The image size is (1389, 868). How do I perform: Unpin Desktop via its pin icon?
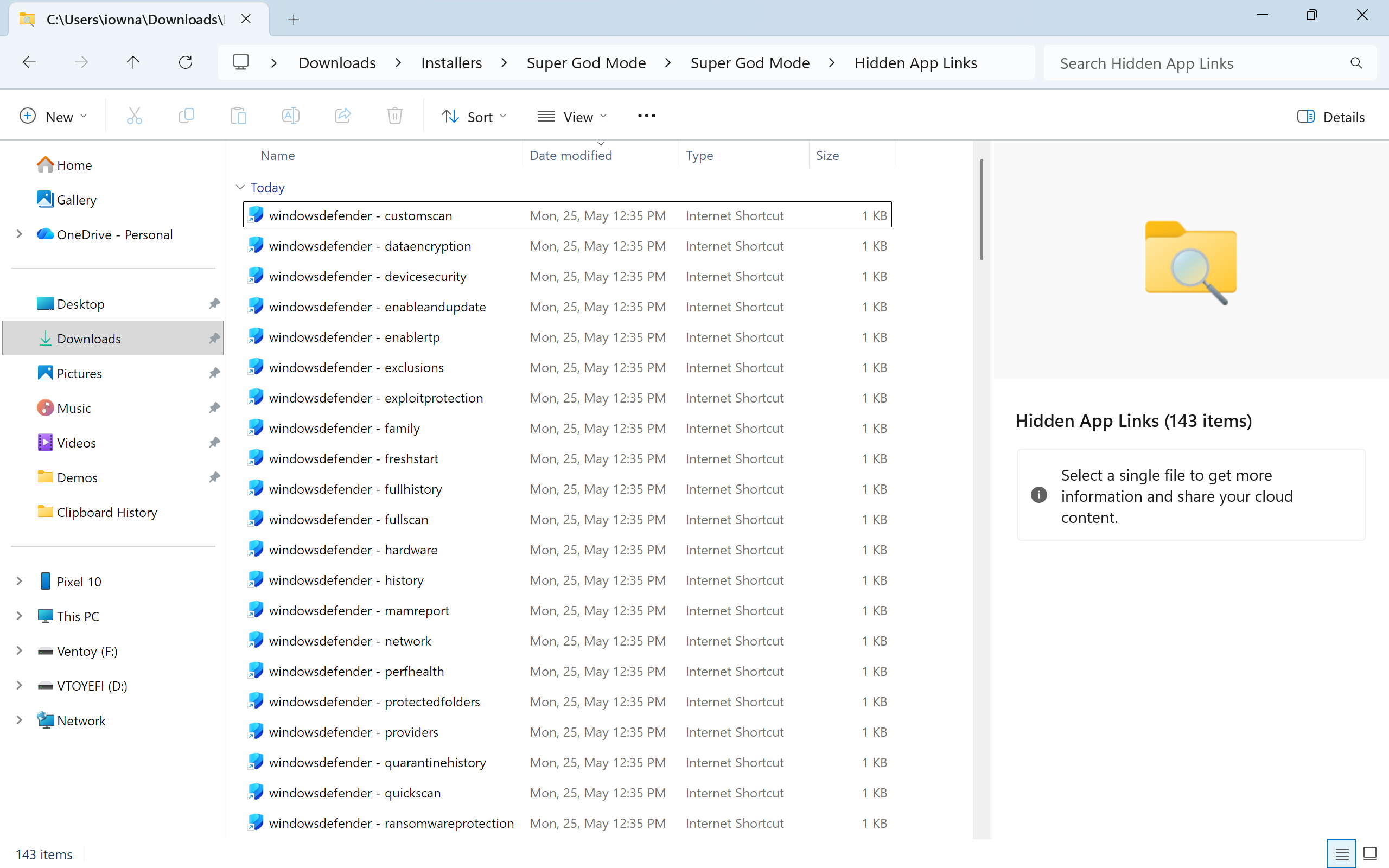[x=214, y=304]
